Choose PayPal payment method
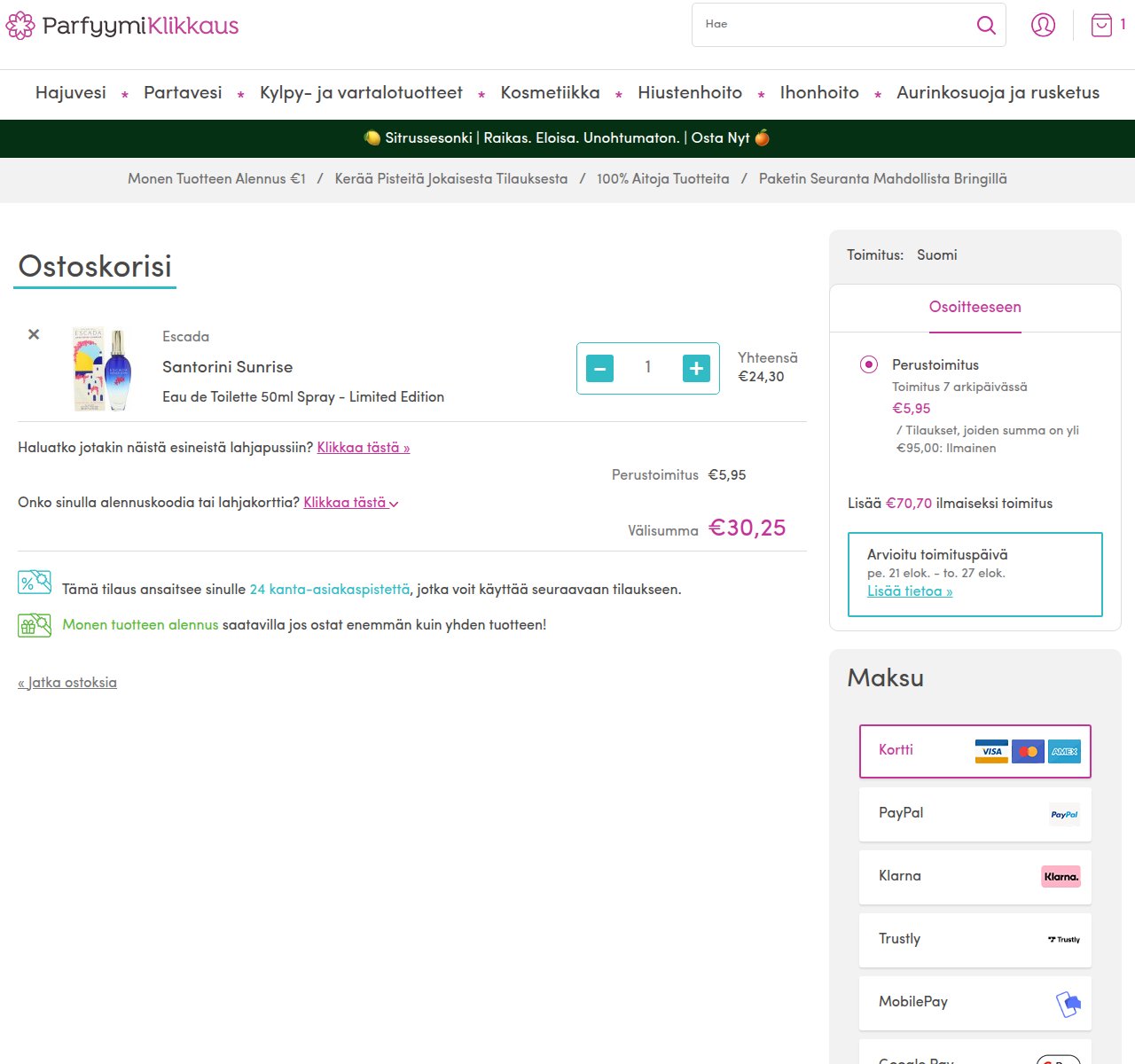1135x1064 pixels. pos(975,815)
